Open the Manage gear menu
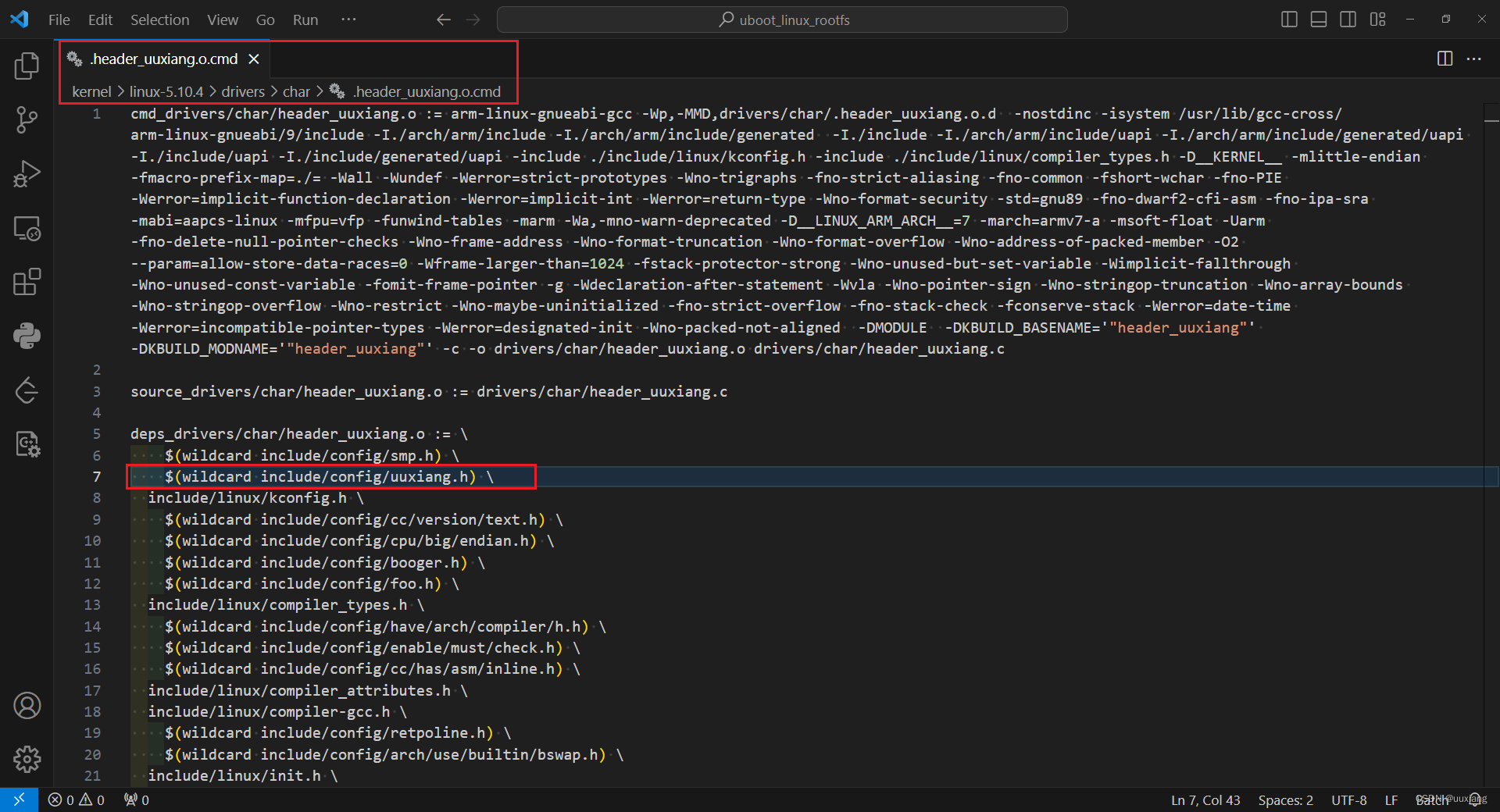 click(x=27, y=759)
